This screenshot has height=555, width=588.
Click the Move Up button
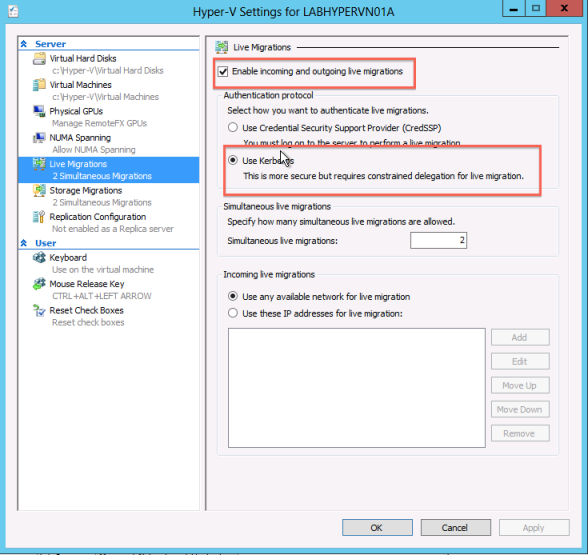coord(520,386)
